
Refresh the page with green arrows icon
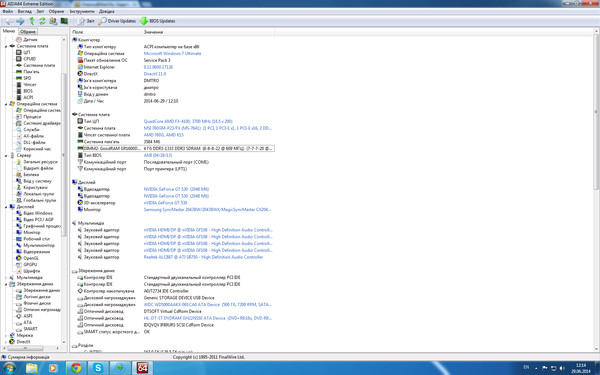[42, 21]
